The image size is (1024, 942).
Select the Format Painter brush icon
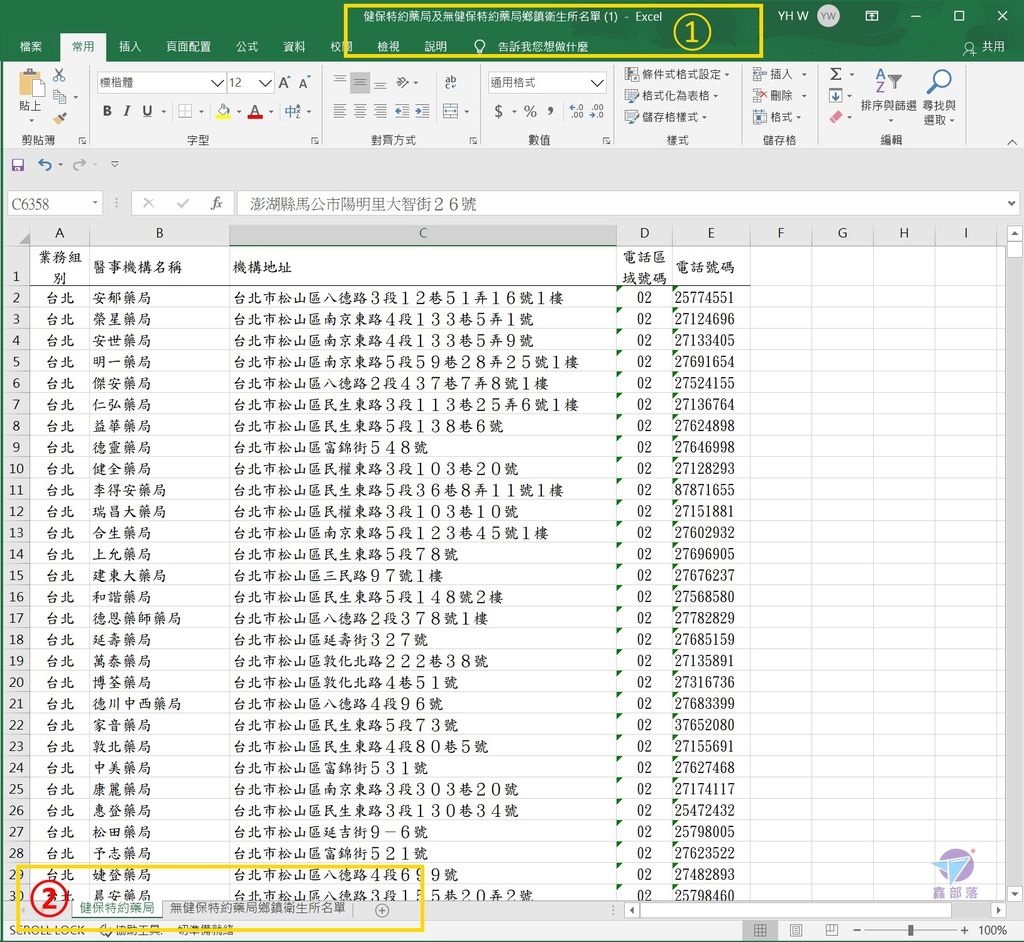pyautogui.click(x=59, y=118)
